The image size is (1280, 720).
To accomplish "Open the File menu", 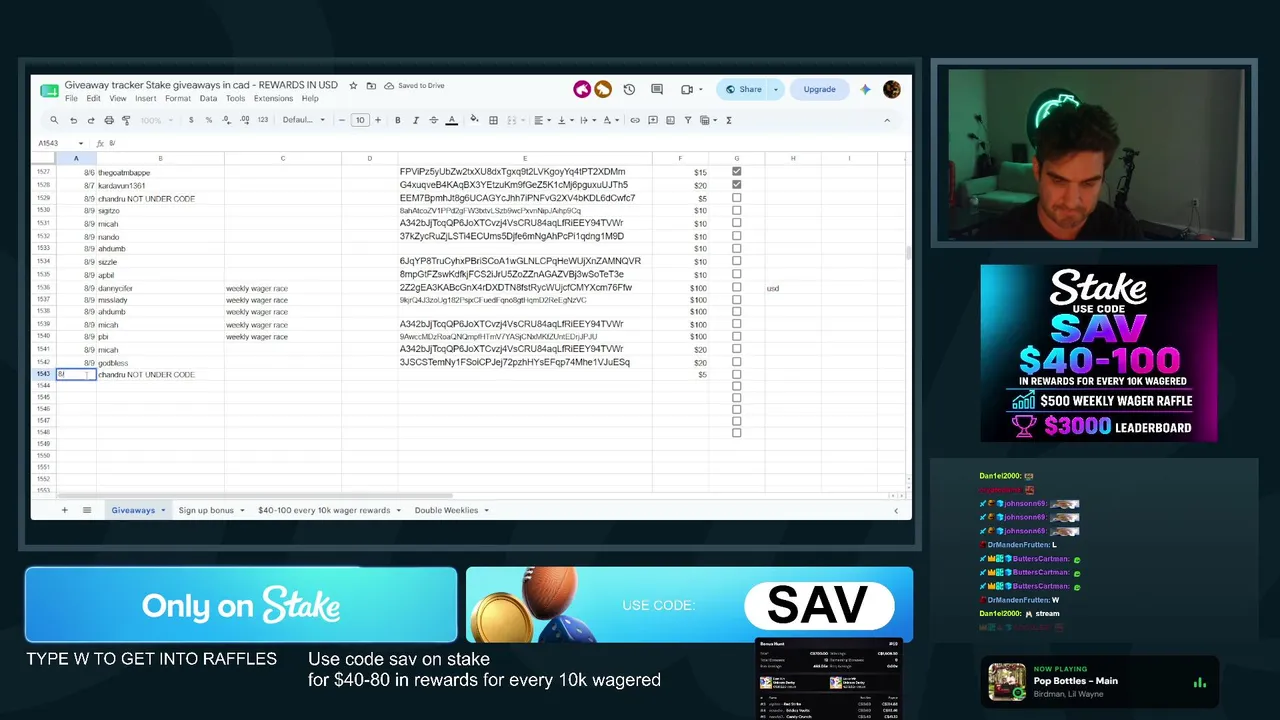I will pos(71,99).
